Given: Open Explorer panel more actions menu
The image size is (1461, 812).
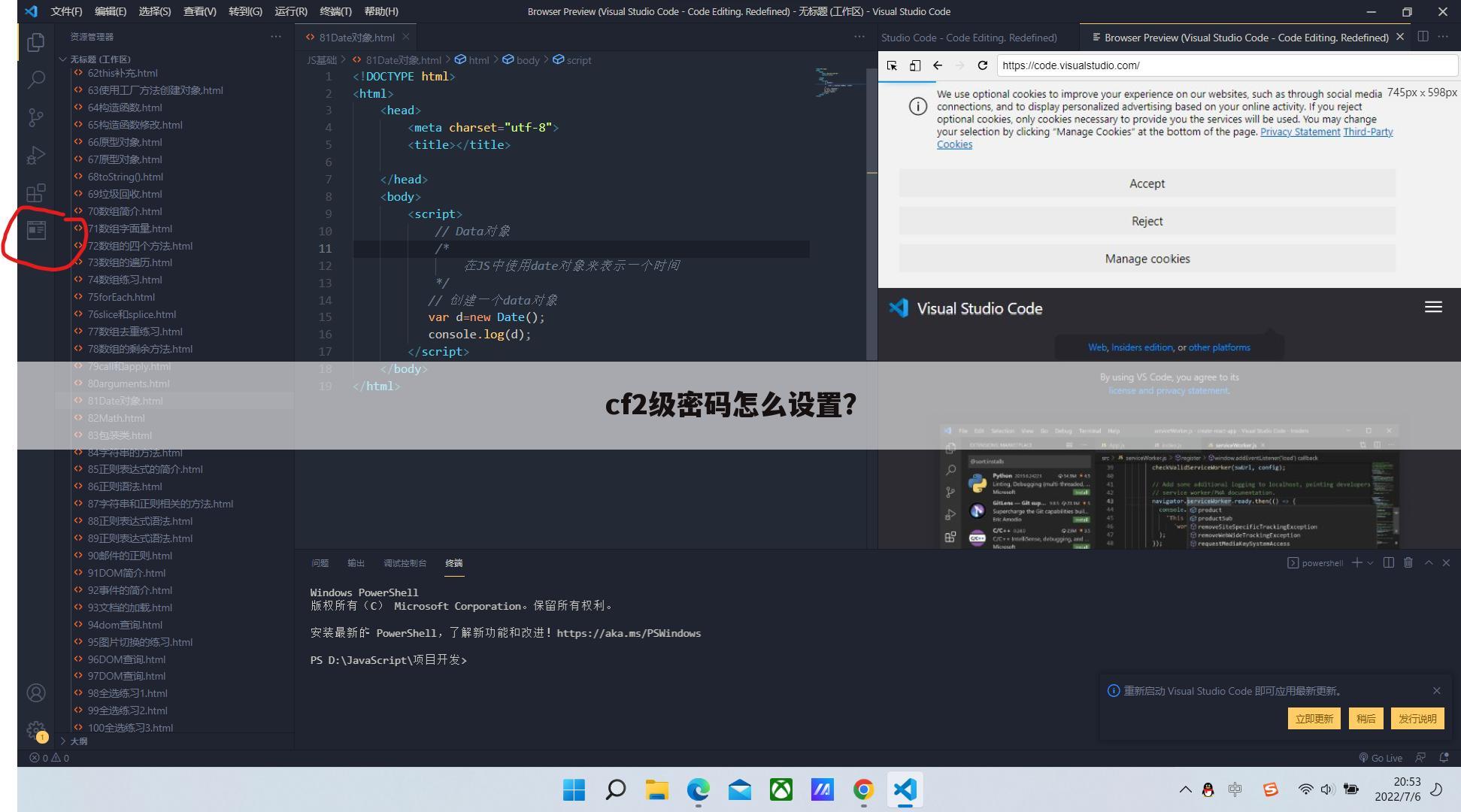Looking at the screenshot, I should coord(276,37).
